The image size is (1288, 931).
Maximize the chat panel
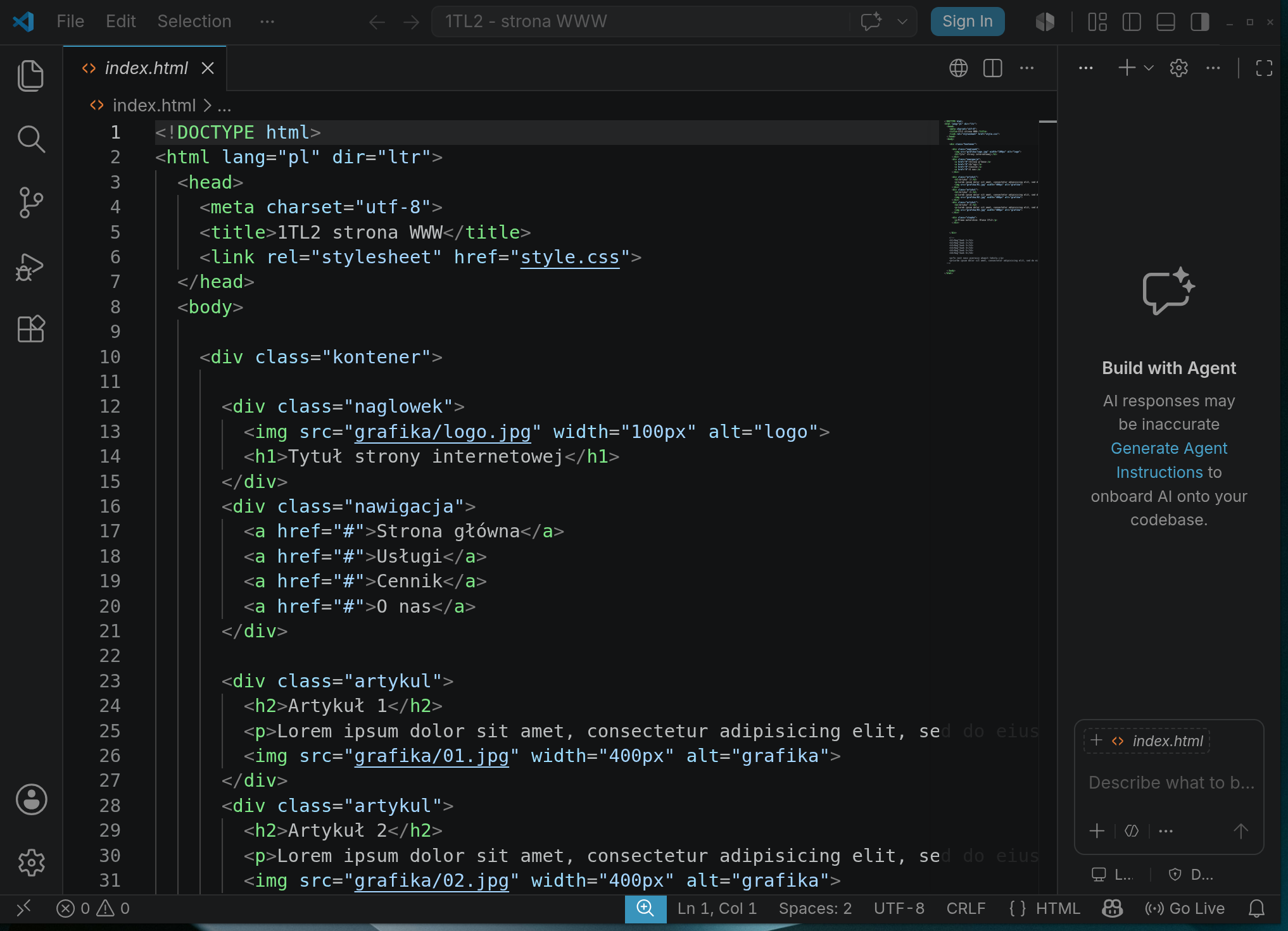point(1264,68)
